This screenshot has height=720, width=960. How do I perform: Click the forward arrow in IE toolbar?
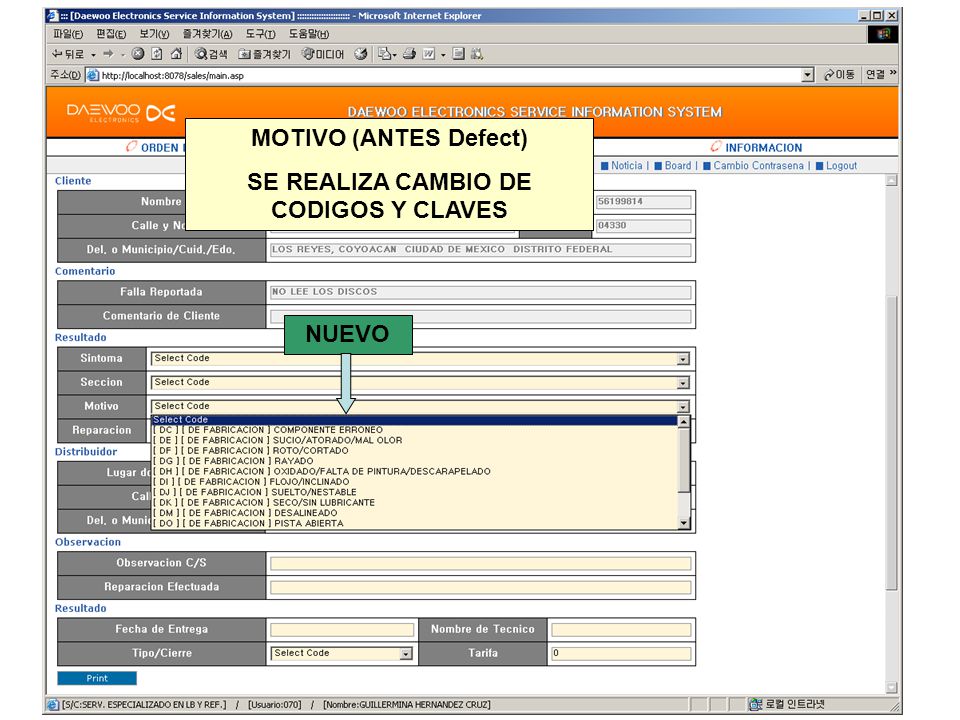pyautogui.click(x=108, y=54)
